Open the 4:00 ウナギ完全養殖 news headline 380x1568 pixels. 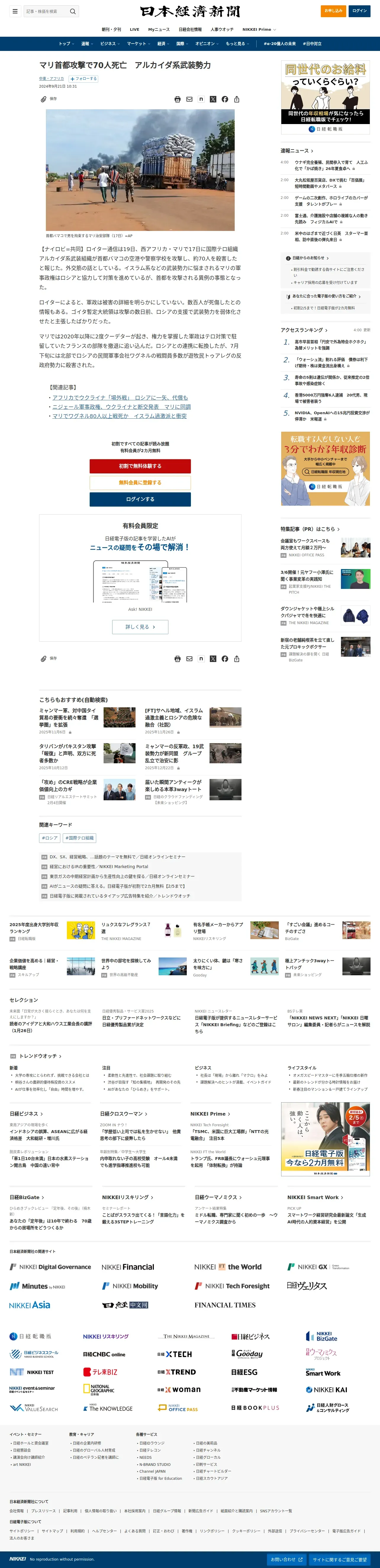pyautogui.click(x=331, y=166)
